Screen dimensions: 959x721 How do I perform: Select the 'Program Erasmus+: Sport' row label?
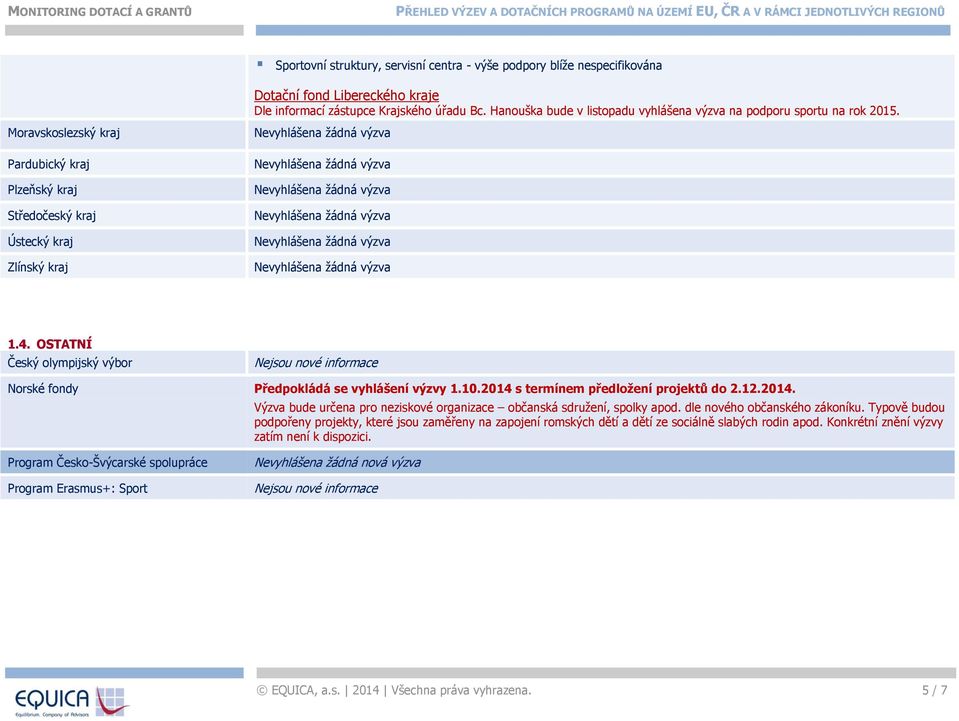click(x=78, y=488)
